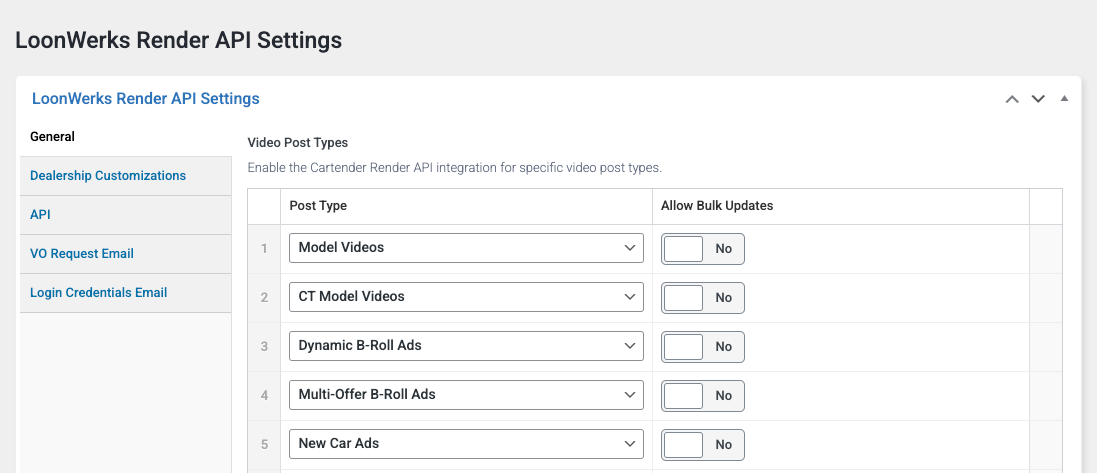Switch to the API tab
1097x473 pixels.
[41, 215]
